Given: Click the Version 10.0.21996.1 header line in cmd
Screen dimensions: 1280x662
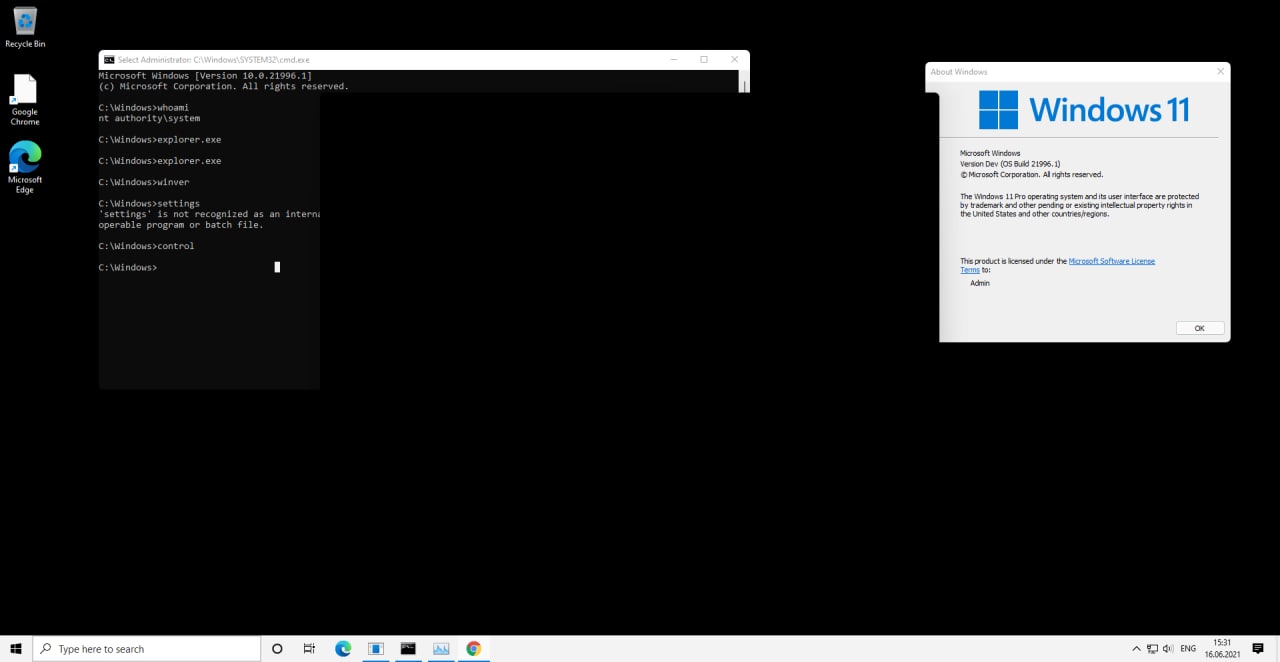Looking at the screenshot, I should [205, 76].
